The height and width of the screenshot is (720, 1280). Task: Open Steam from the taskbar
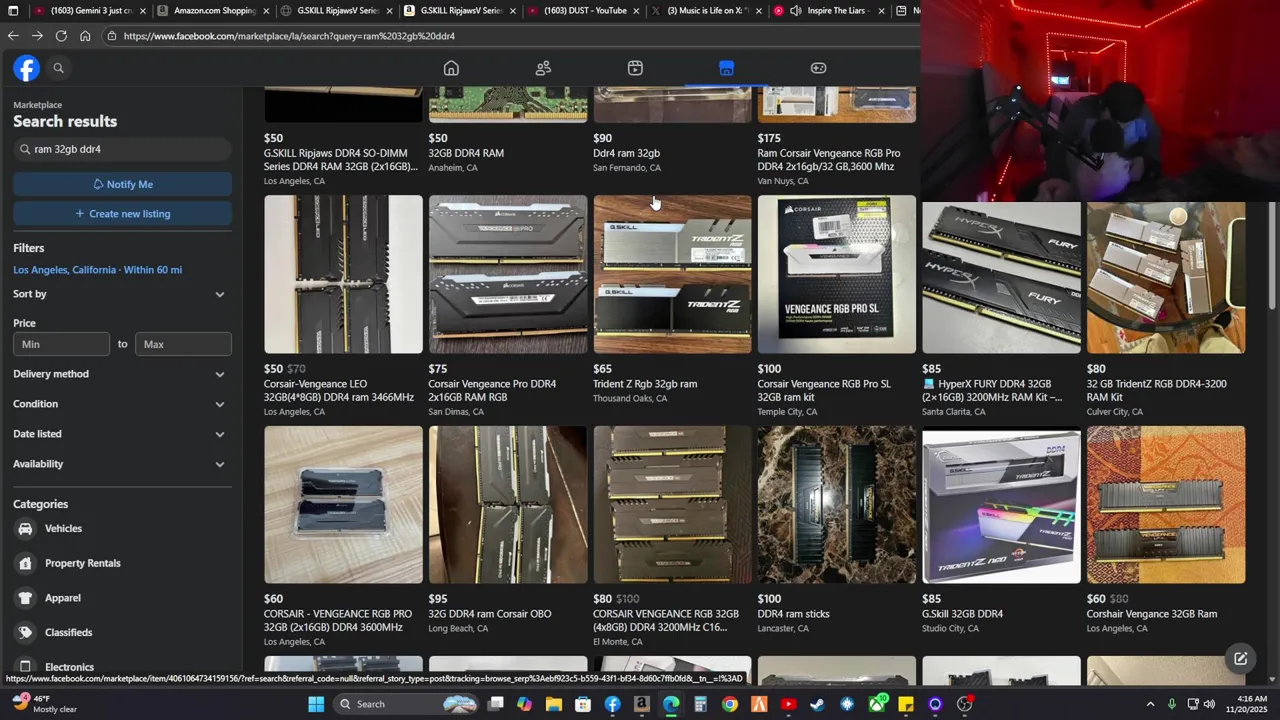tap(817, 704)
